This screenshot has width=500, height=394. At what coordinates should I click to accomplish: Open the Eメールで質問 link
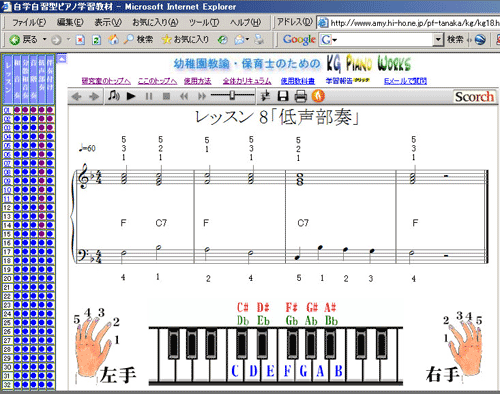coord(405,81)
